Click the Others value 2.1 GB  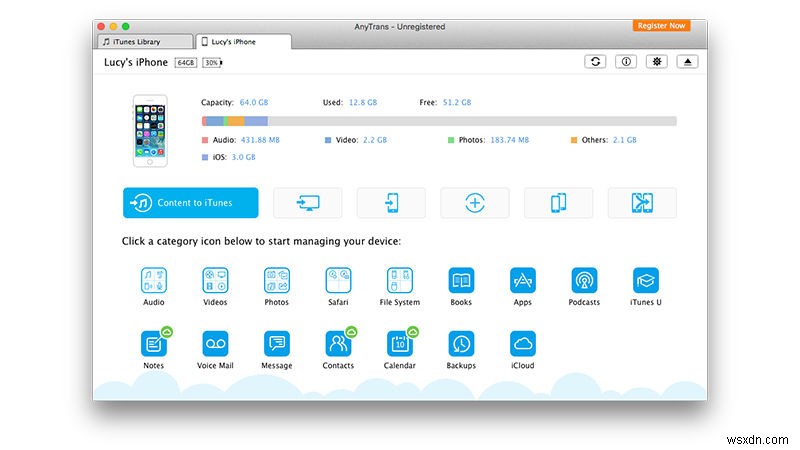pyautogui.click(x=624, y=140)
